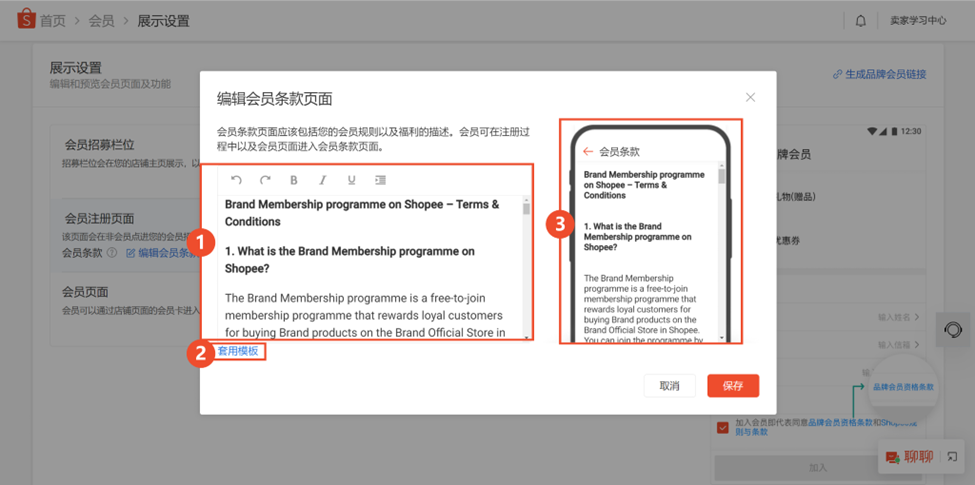Click the Shopee logo in the header
This screenshot has height=485, width=975.
[x=25, y=20]
